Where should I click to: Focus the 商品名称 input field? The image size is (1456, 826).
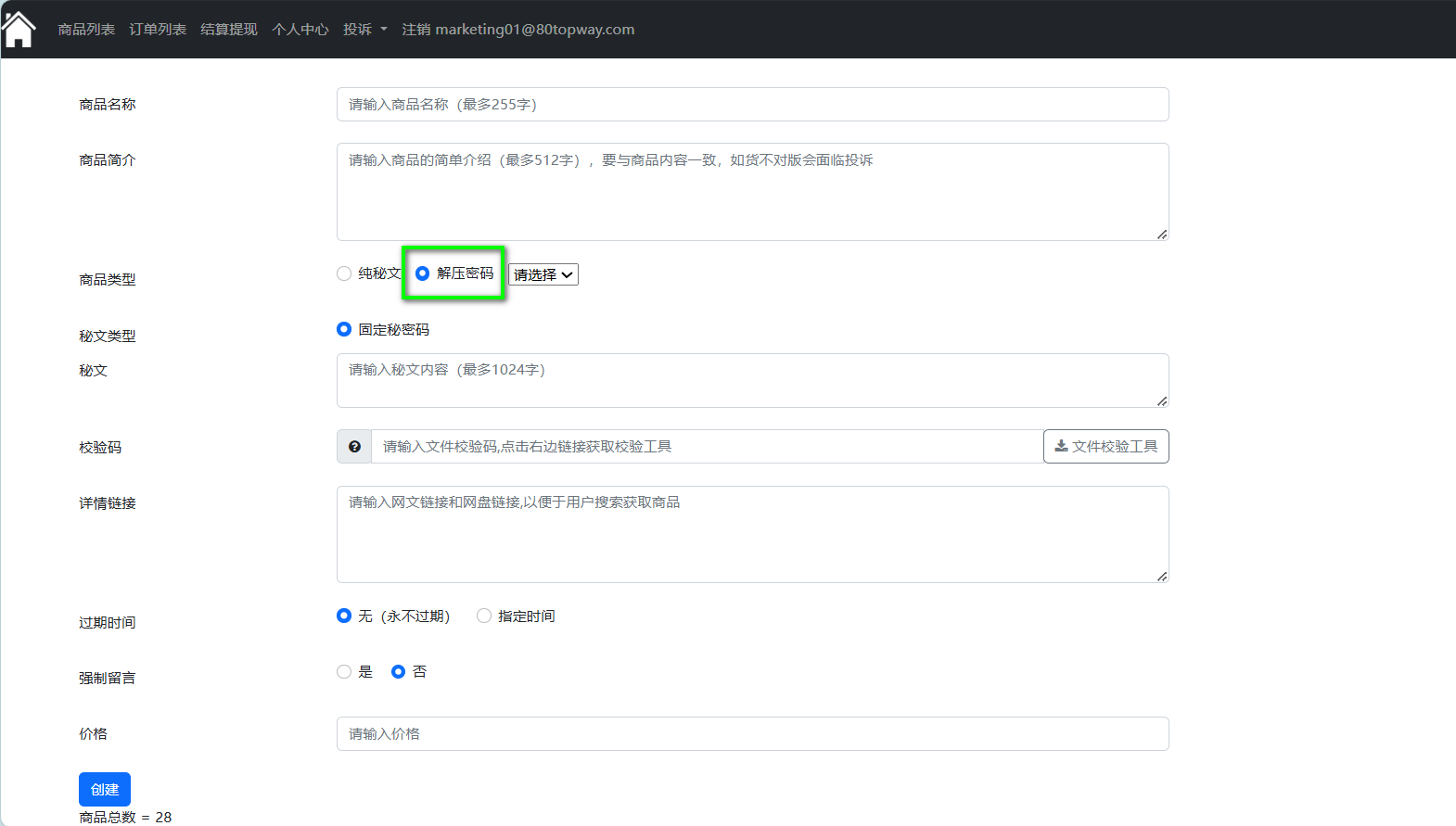[x=752, y=105]
